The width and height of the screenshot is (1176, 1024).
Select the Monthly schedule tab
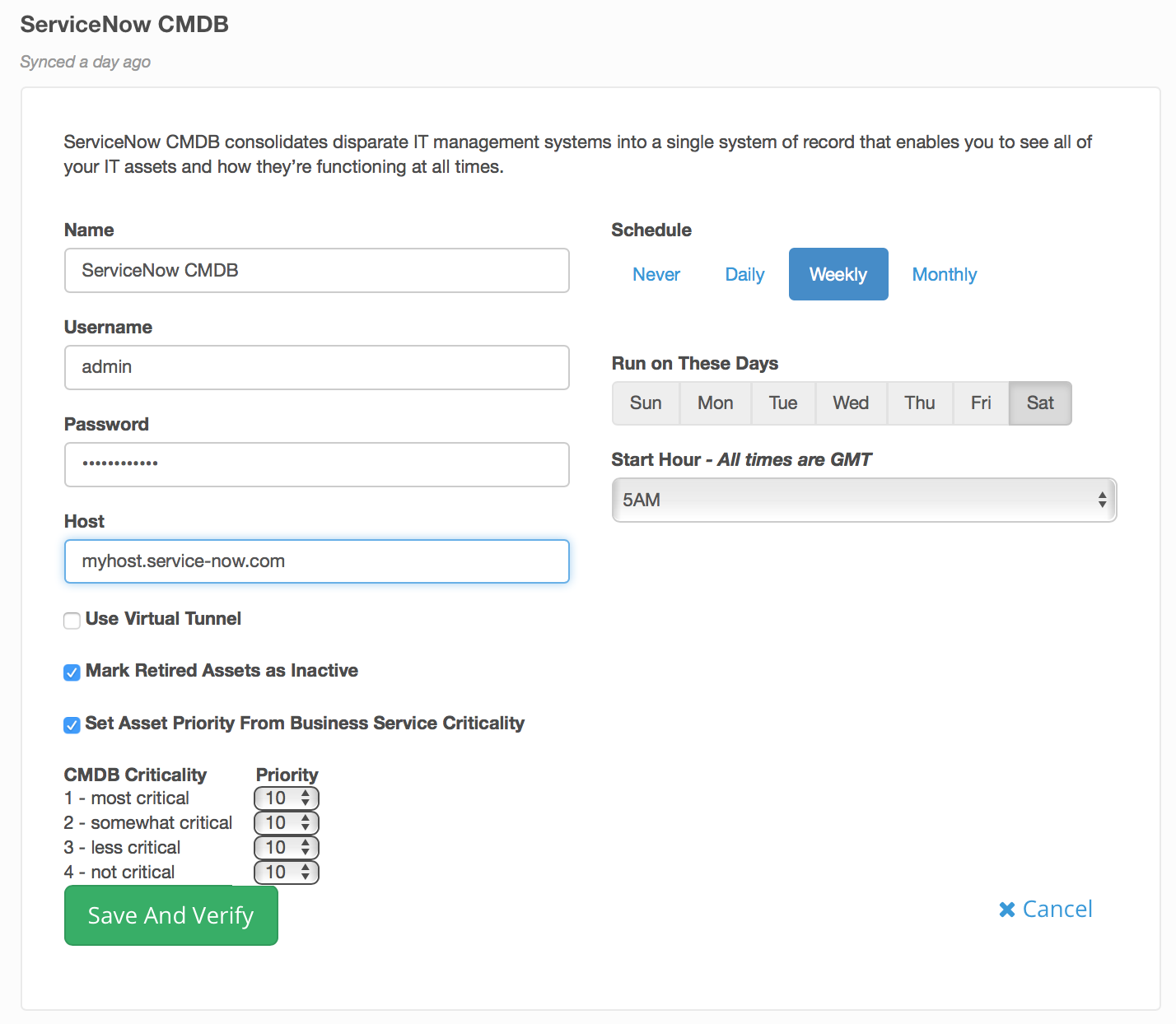(x=945, y=274)
